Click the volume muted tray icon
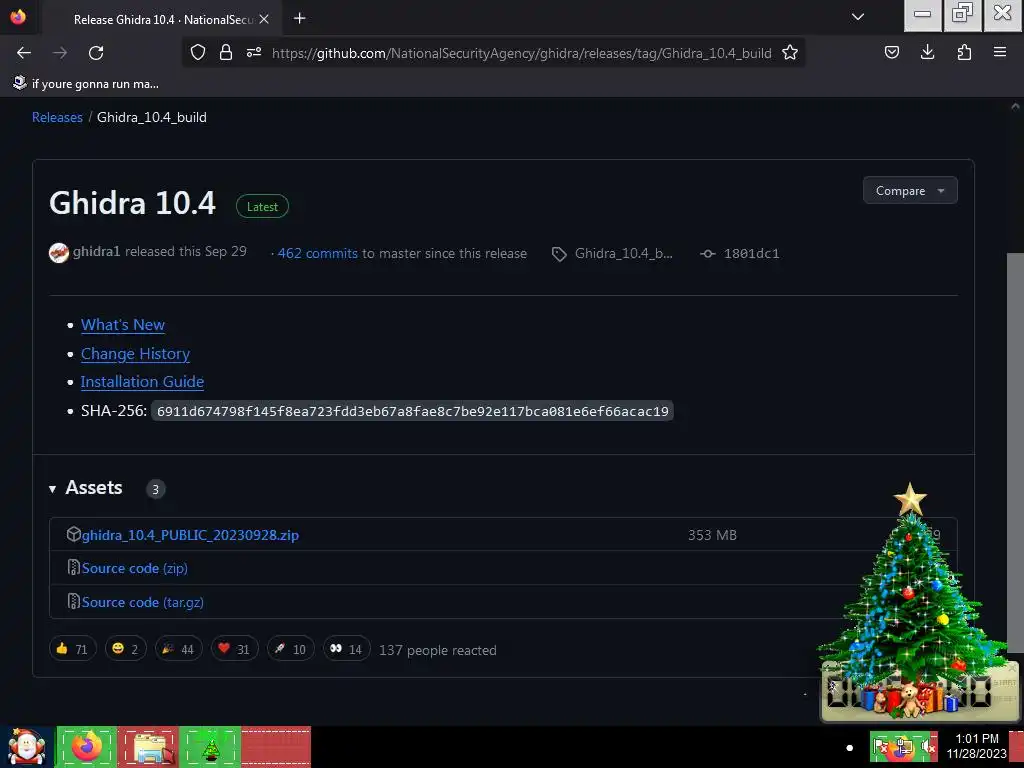 point(928,746)
